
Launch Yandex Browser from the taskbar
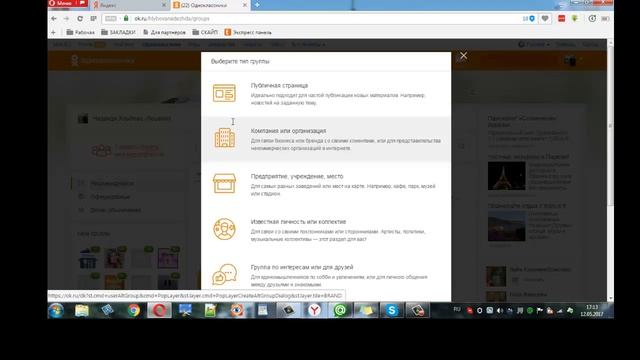(x=314, y=311)
